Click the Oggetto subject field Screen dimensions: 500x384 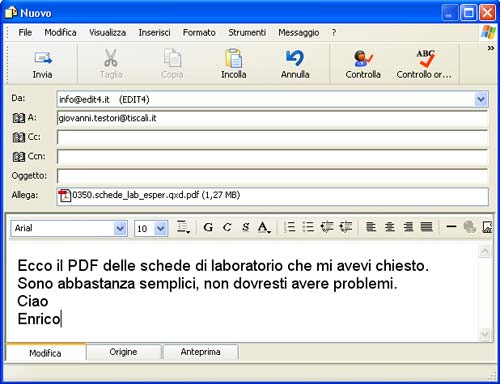coord(272,176)
